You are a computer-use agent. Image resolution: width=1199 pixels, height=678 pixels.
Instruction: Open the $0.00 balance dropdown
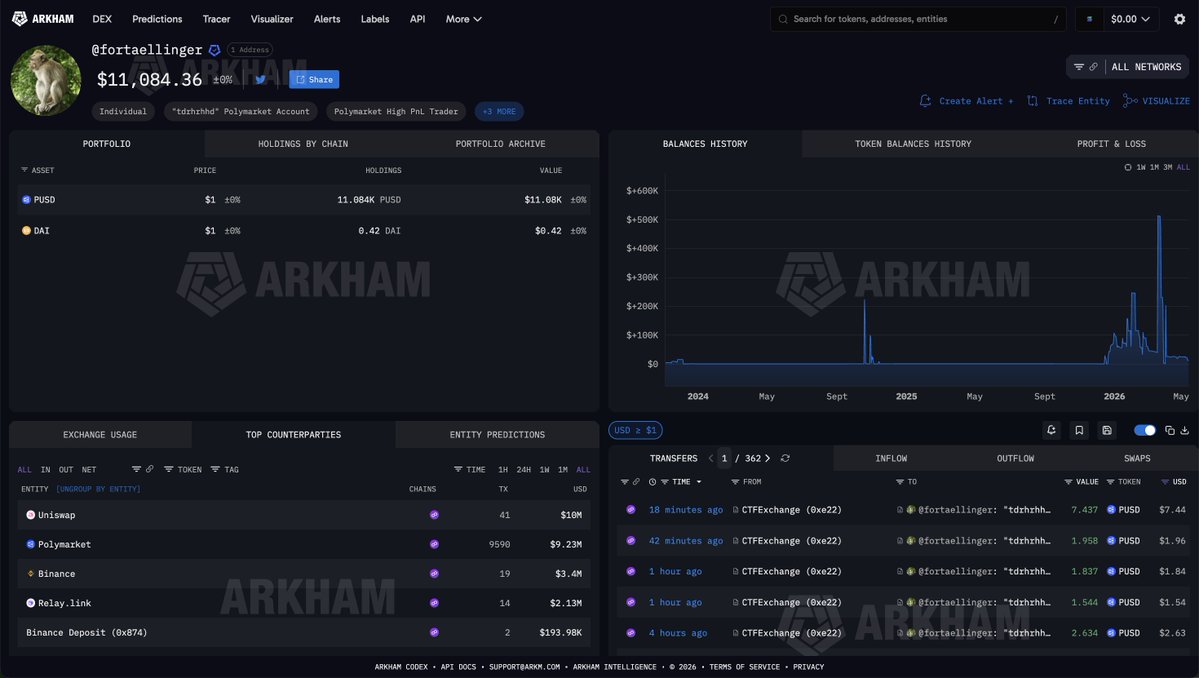pyautogui.click(x=1129, y=19)
